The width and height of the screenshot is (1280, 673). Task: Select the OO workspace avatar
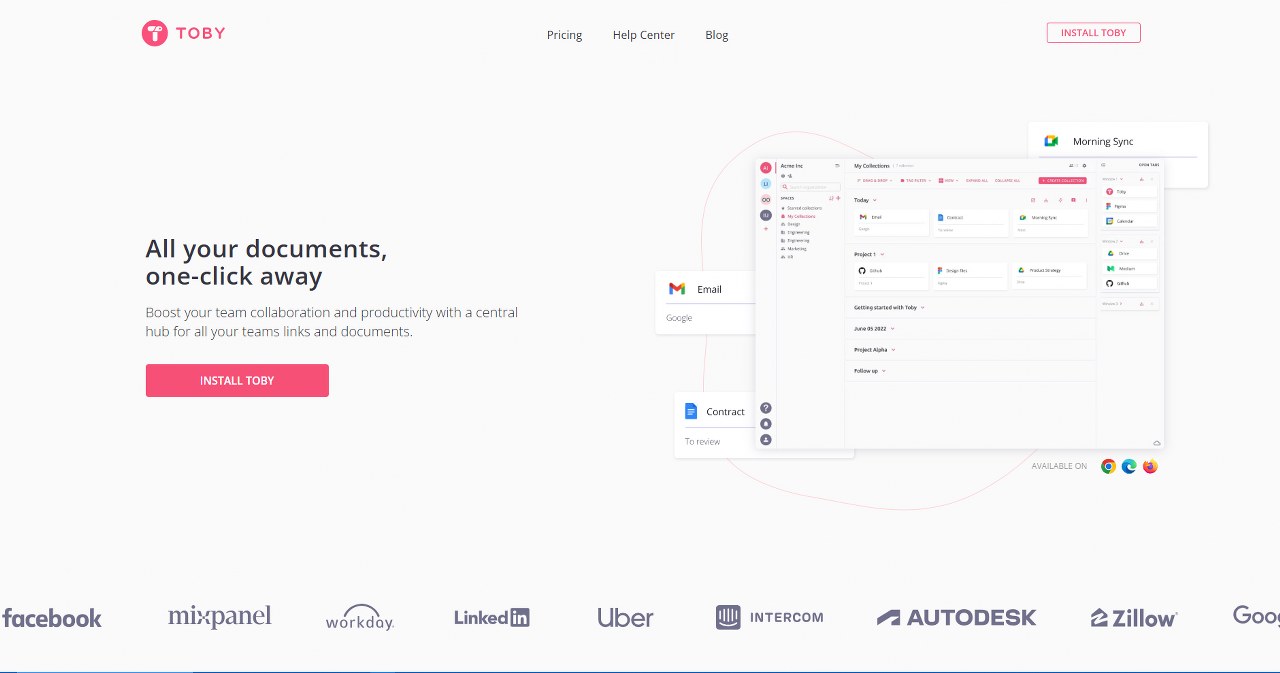tap(766, 200)
